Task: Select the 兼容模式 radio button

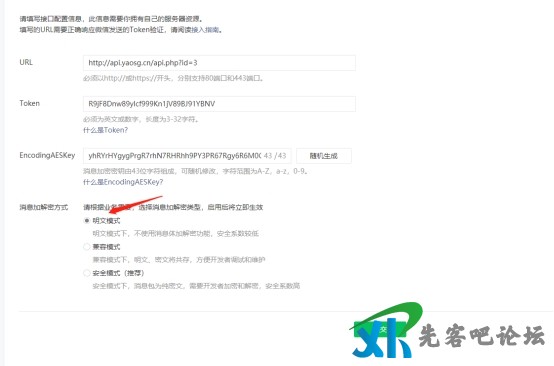Action: [87, 247]
